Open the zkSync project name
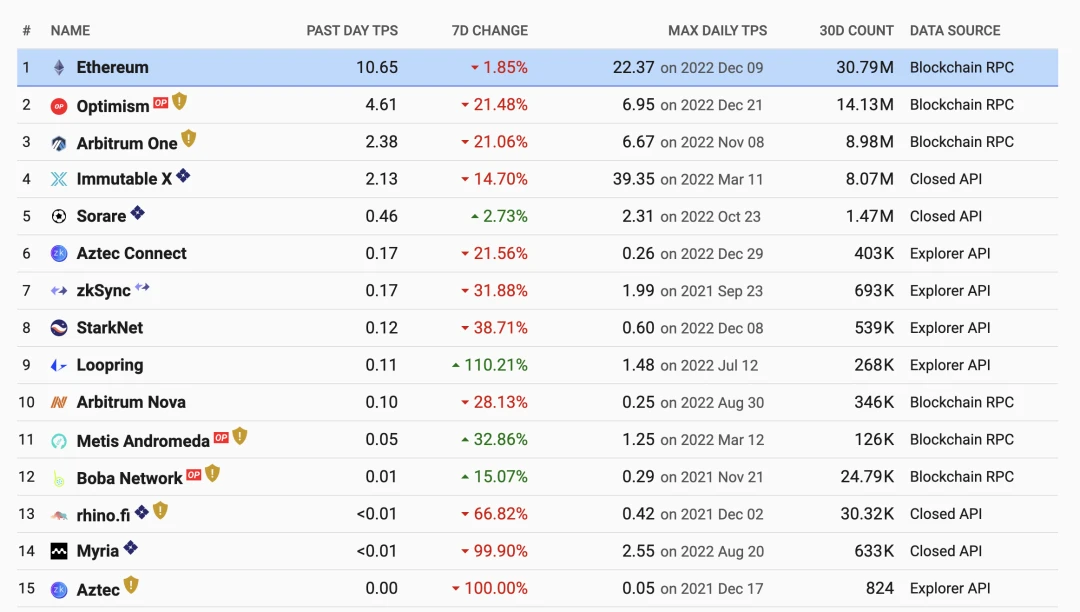The height and width of the screenshot is (612, 1080). coord(103,291)
